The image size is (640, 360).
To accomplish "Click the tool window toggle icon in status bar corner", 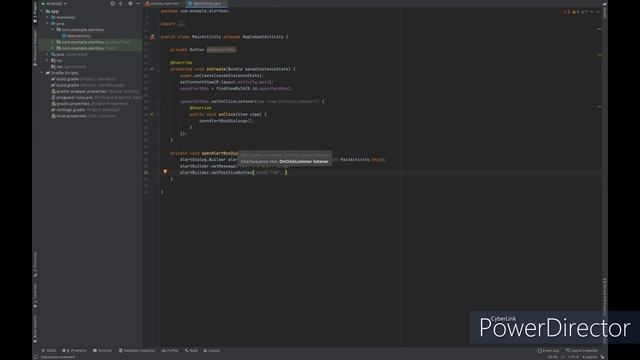I will [x=36, y=357].
